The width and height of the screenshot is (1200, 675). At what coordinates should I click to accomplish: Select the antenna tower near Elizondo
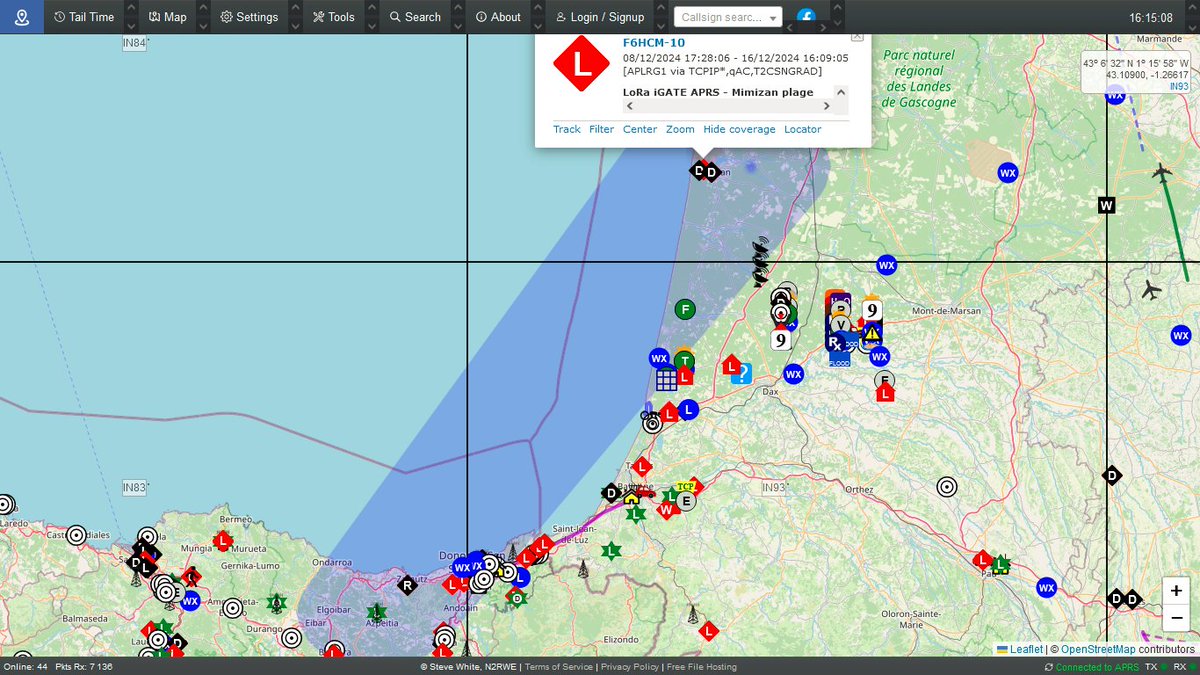pos(691,615)
